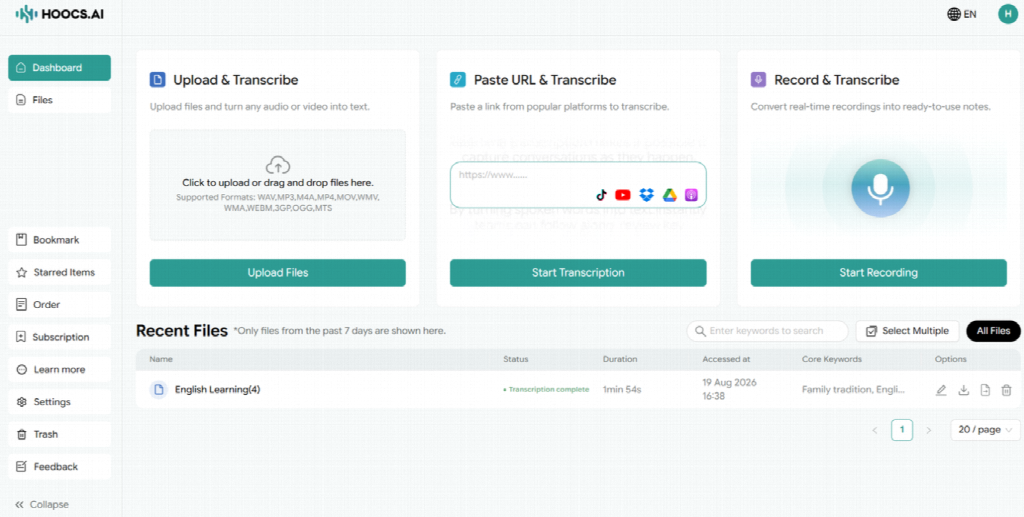Open the Files menu item
The height and width of the screenshot is (517, 1024).
coord(59,100)
